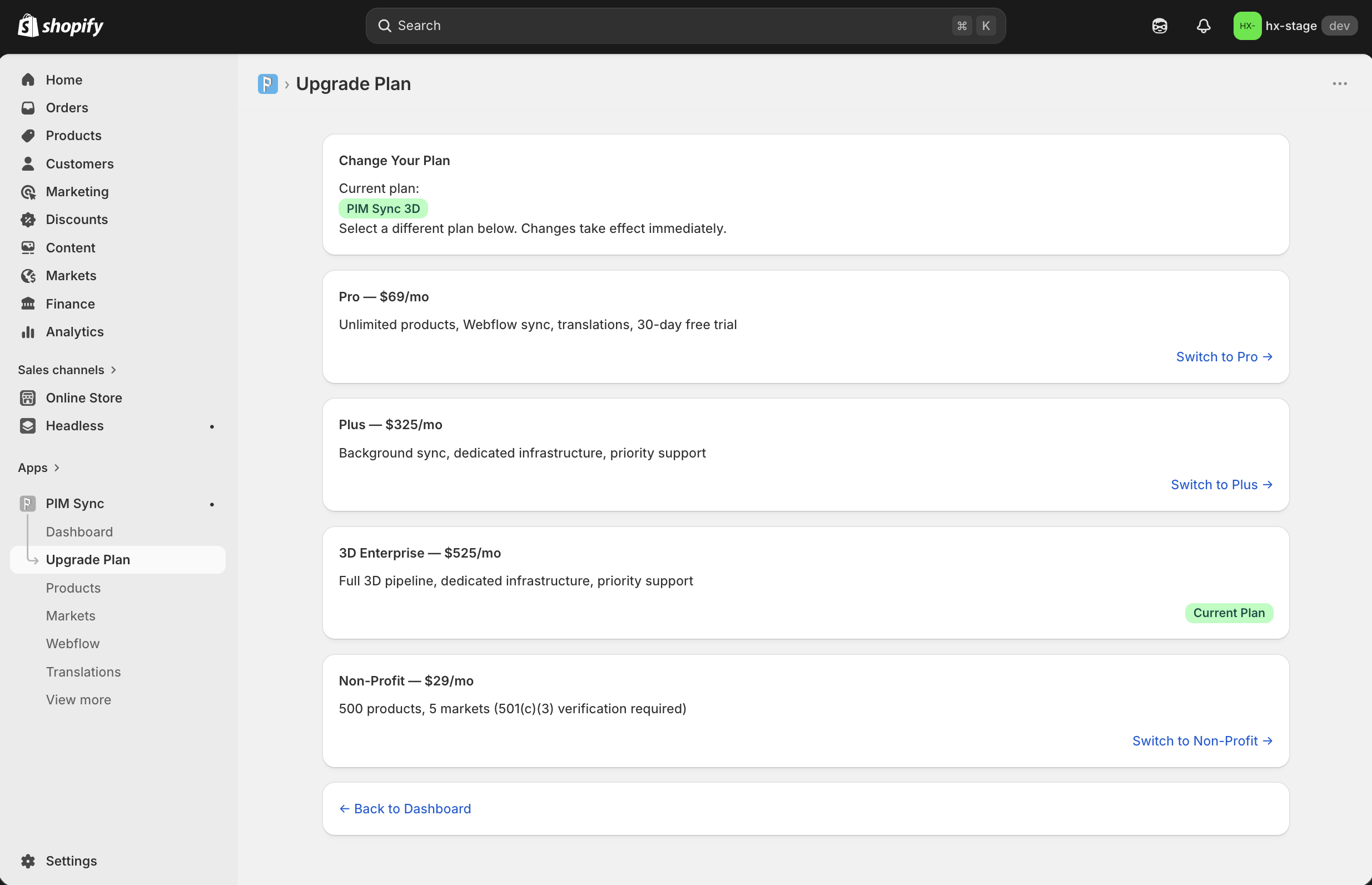
Task: Open Translations under PIM Sync
Action: coord(83,672)
